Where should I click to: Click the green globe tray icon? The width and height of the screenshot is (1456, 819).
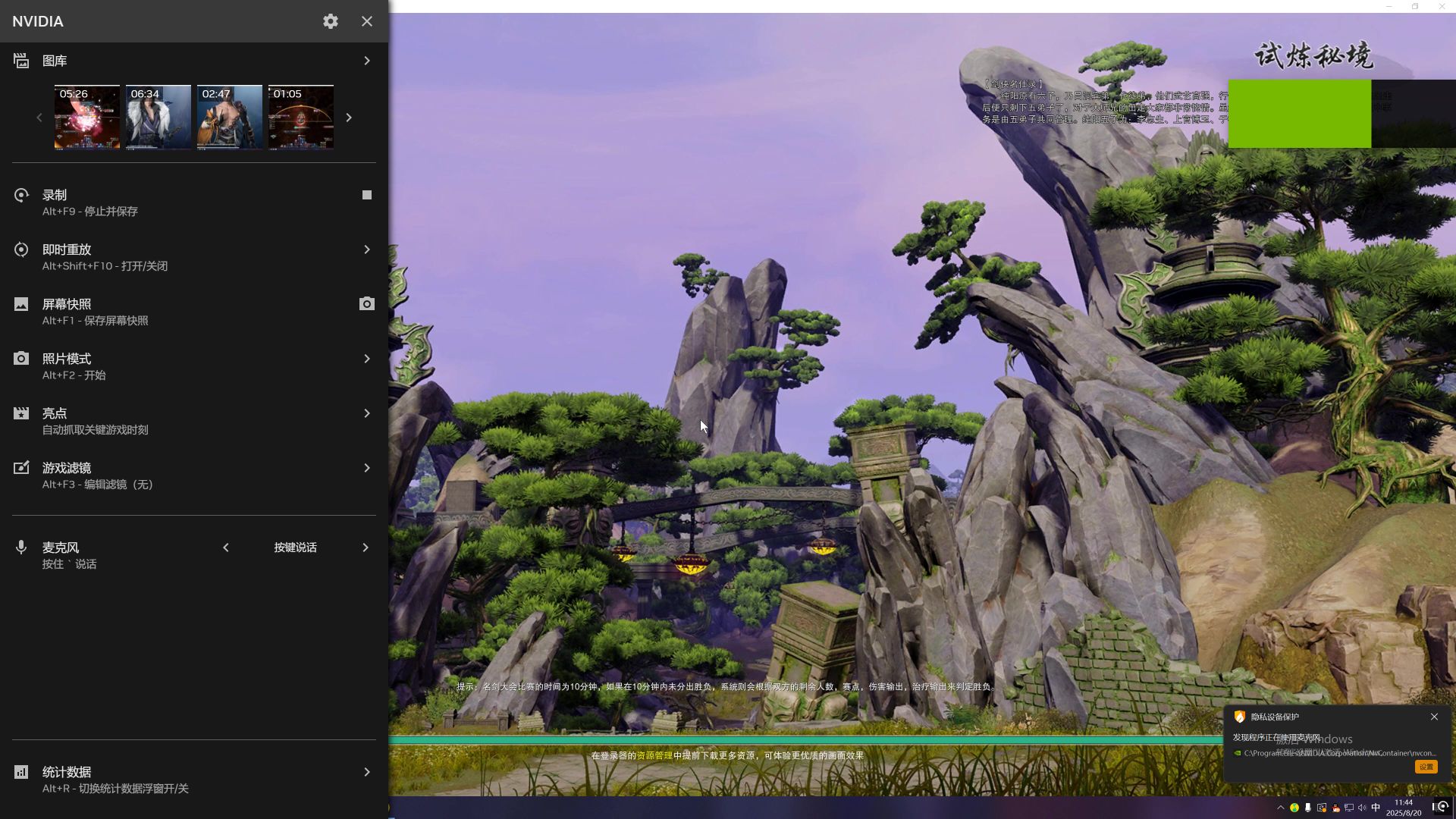(1294, 808)
